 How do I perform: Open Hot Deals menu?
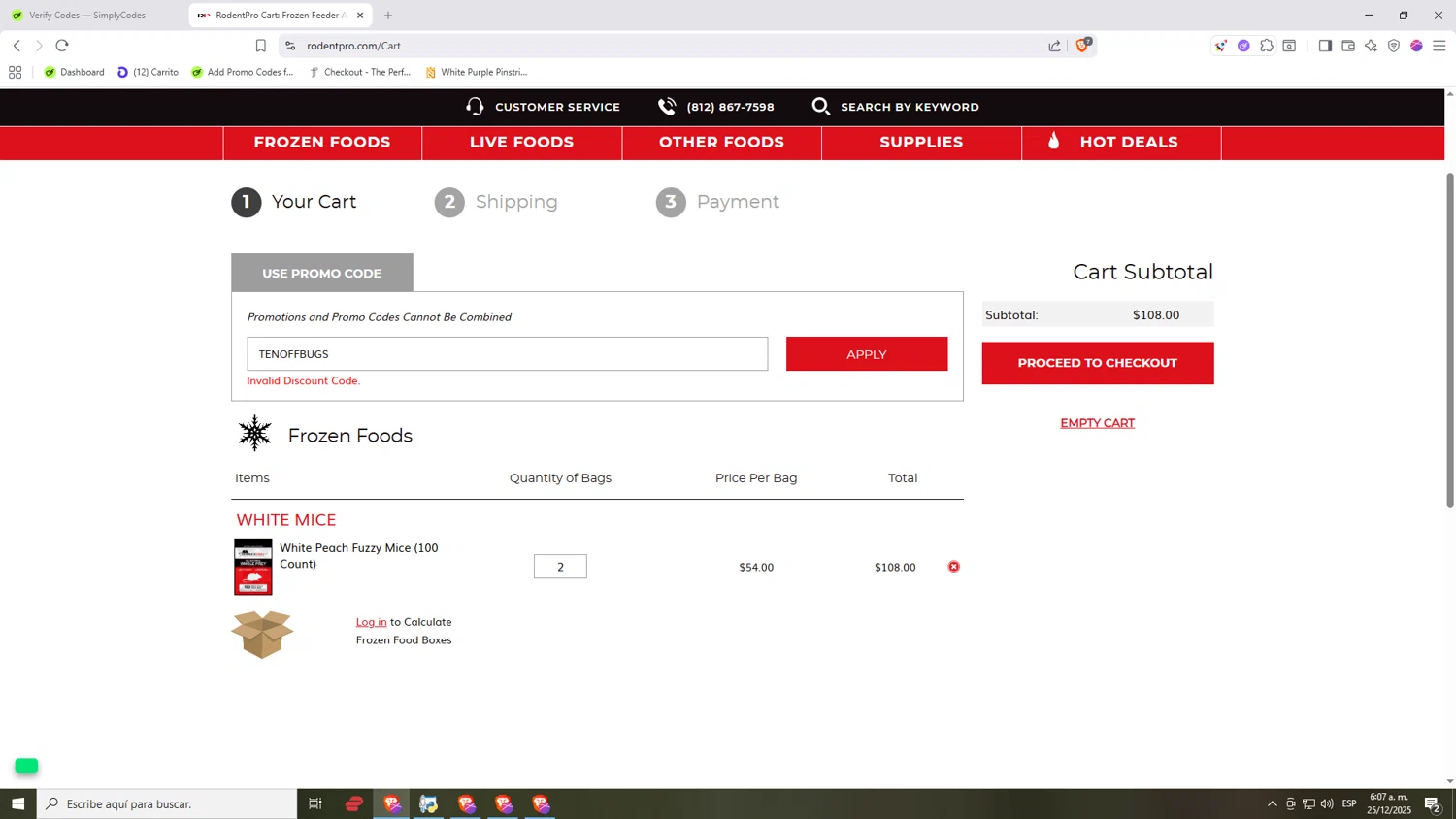coord(1121,142)
